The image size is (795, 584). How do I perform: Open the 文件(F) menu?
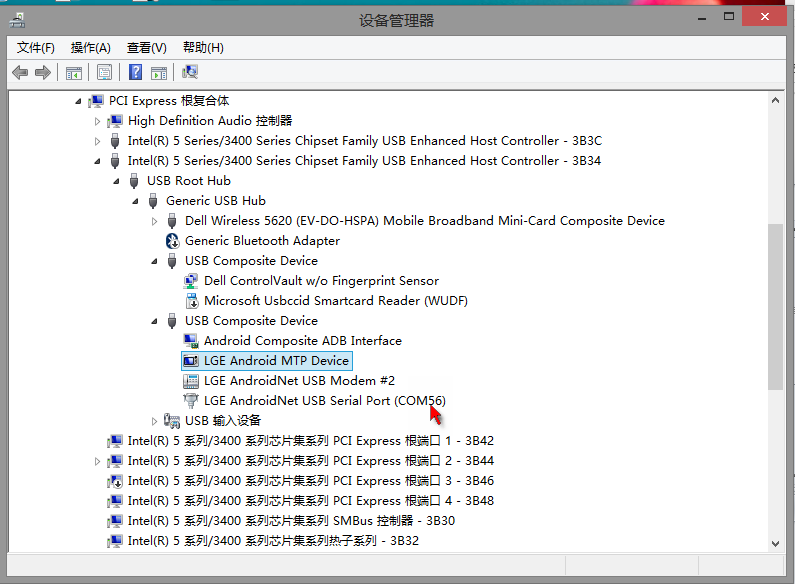(x=36, y=48)
